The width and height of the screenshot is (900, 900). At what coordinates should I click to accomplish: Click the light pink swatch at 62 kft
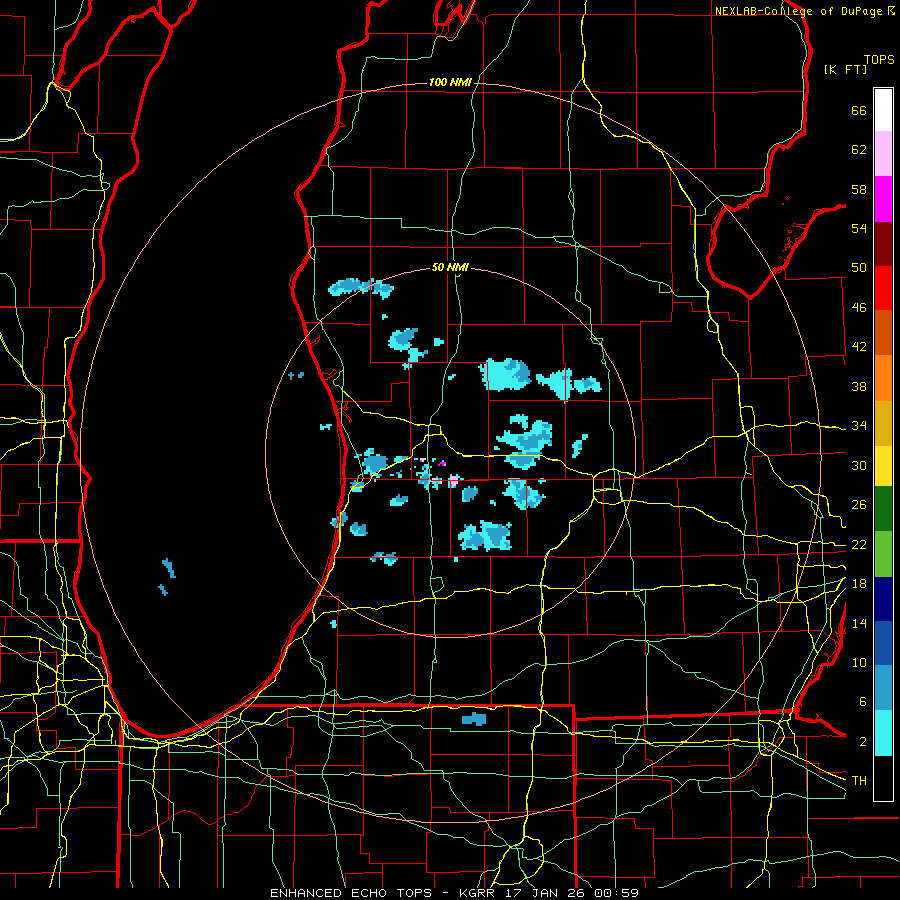(x=883, y=154)
